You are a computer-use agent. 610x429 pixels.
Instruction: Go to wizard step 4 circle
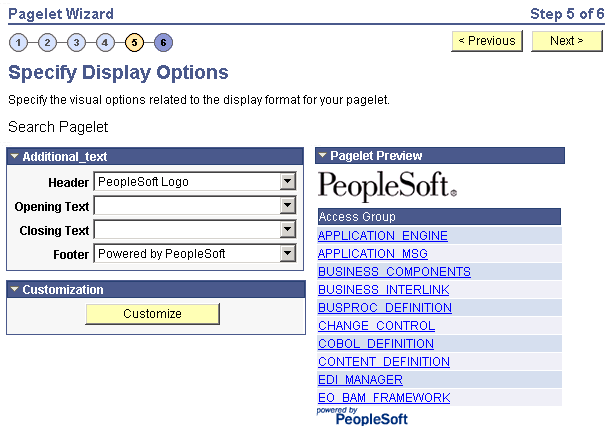[105, 42]
